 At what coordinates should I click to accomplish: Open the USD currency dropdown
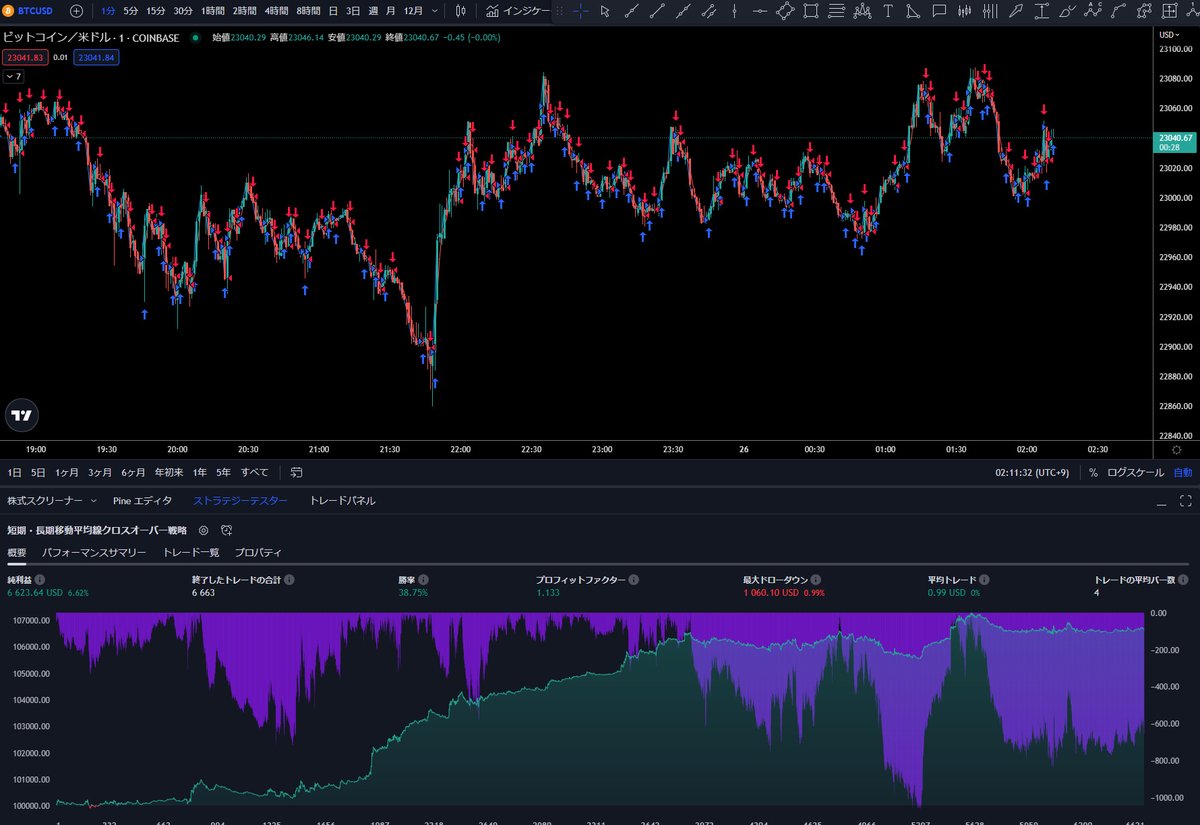coord(1167,32)
